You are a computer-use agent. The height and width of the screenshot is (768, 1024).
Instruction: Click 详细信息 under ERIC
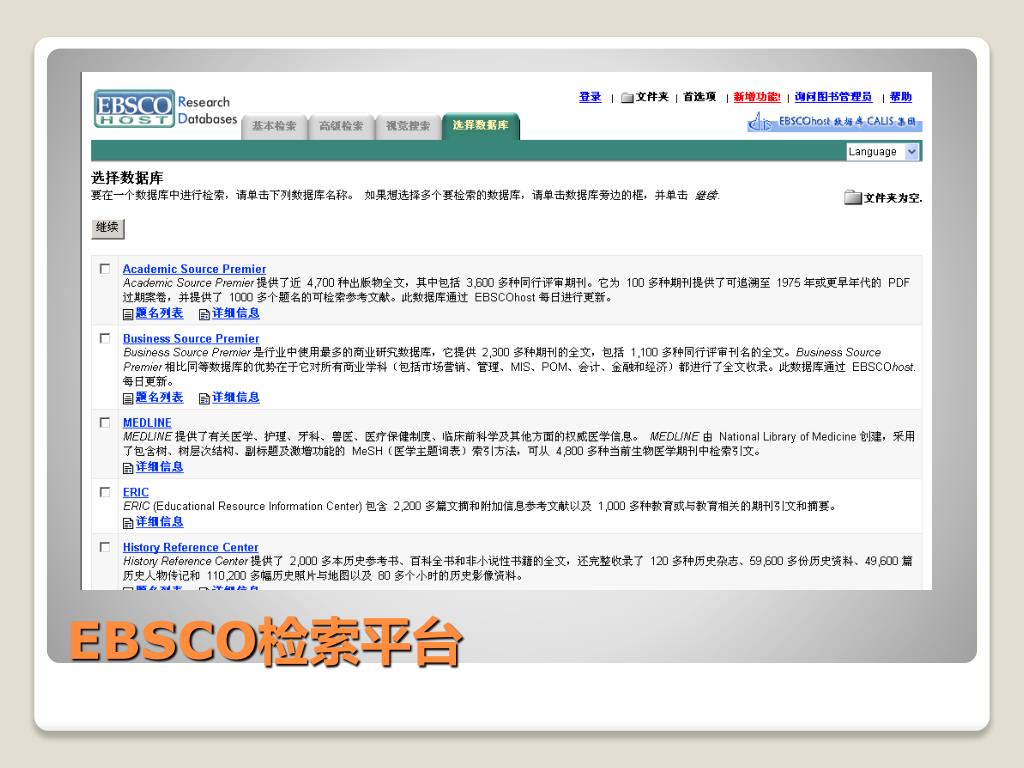(159, 522)
